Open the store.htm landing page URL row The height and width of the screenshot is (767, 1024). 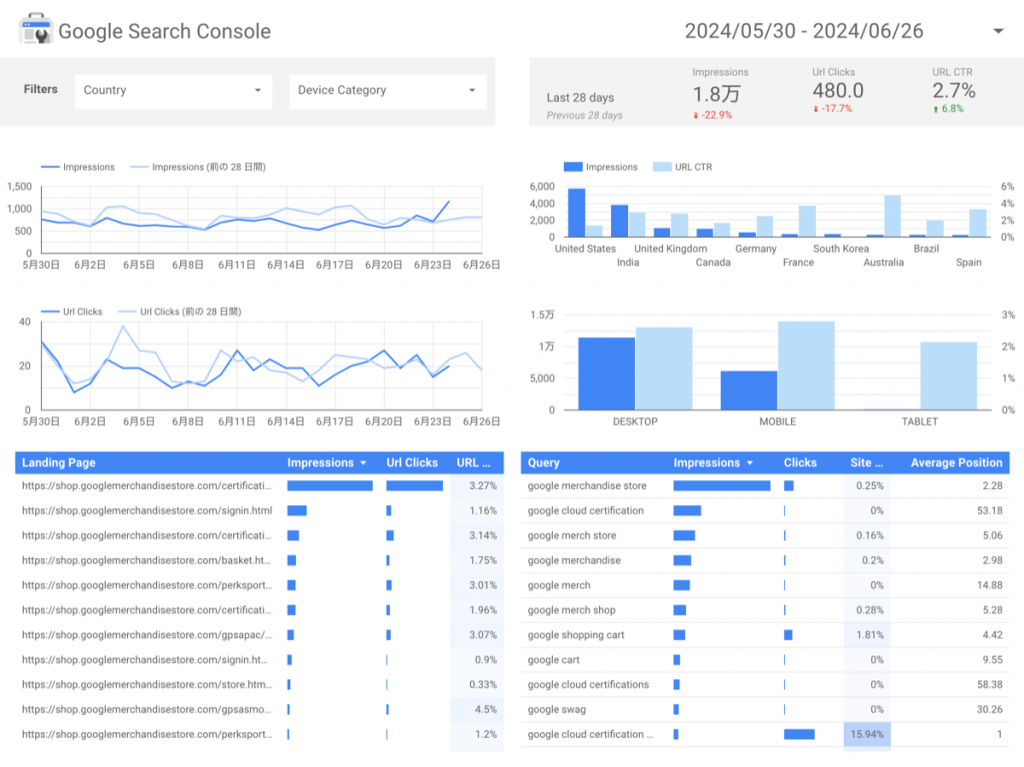[x=259, y=684]
